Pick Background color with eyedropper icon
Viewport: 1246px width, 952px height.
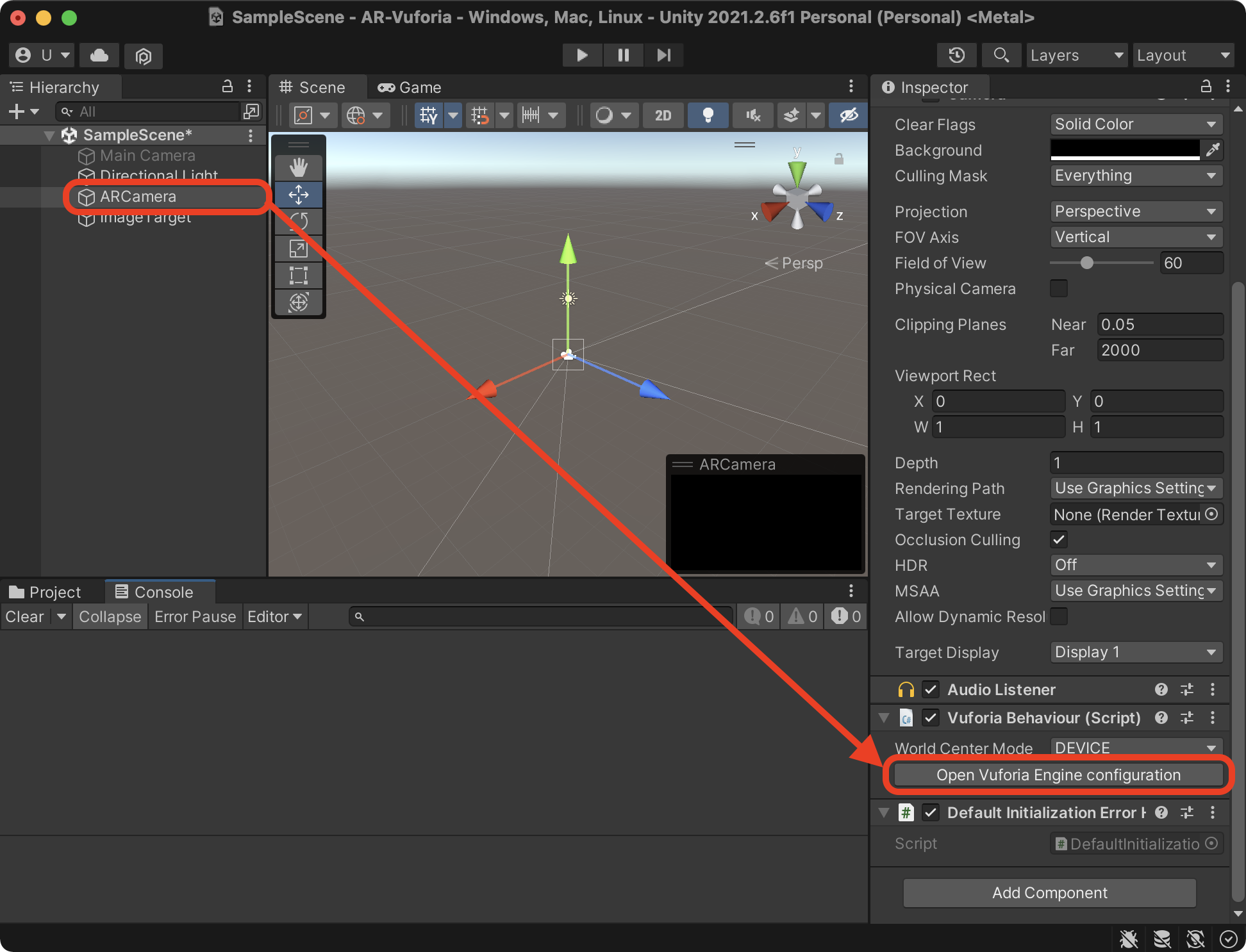1213,150
